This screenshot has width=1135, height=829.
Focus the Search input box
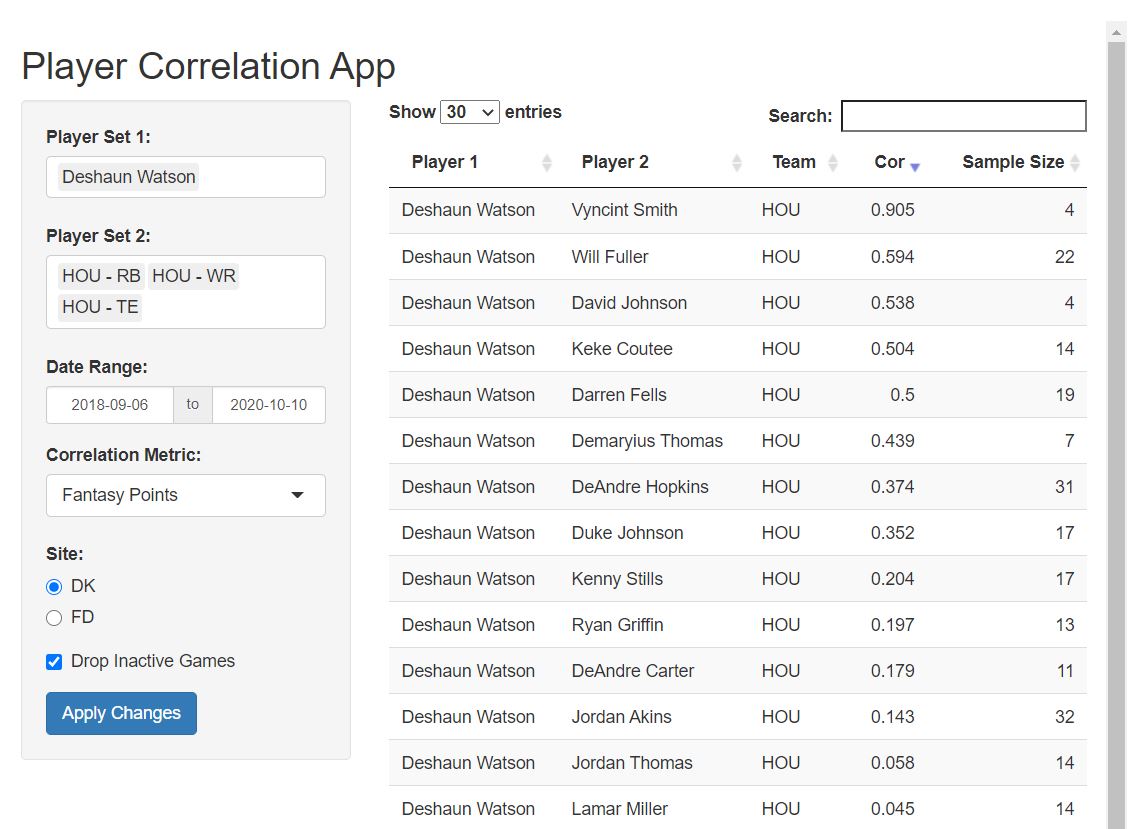963,116
